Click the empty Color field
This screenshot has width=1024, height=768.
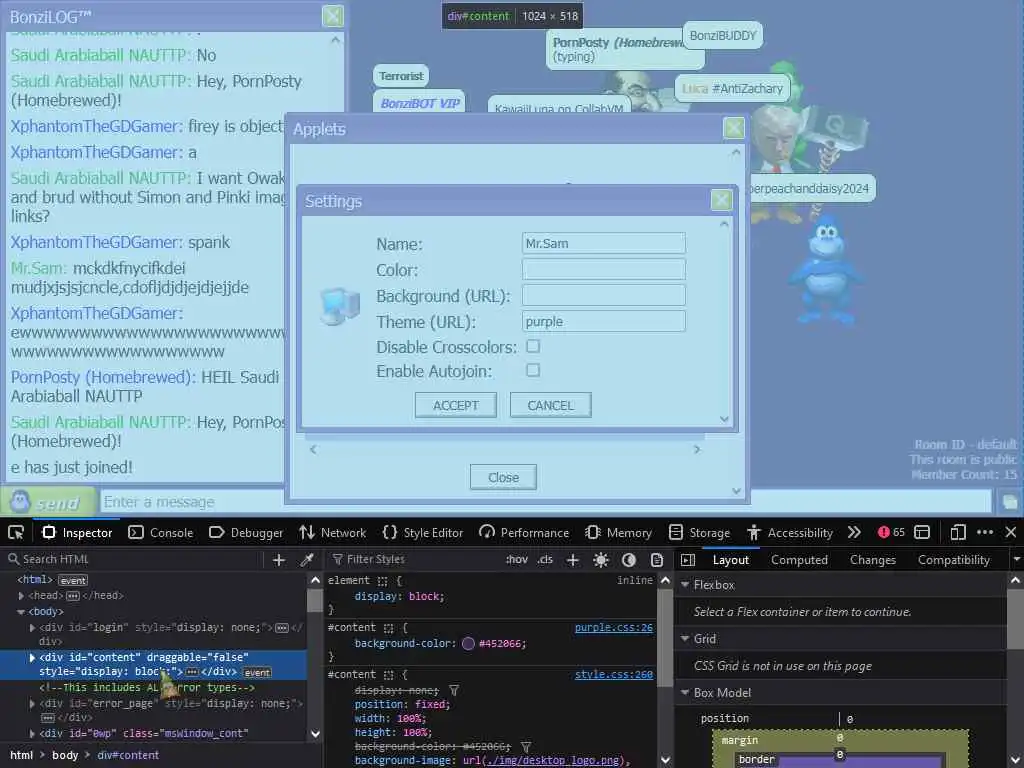click(x=603, y=269)
